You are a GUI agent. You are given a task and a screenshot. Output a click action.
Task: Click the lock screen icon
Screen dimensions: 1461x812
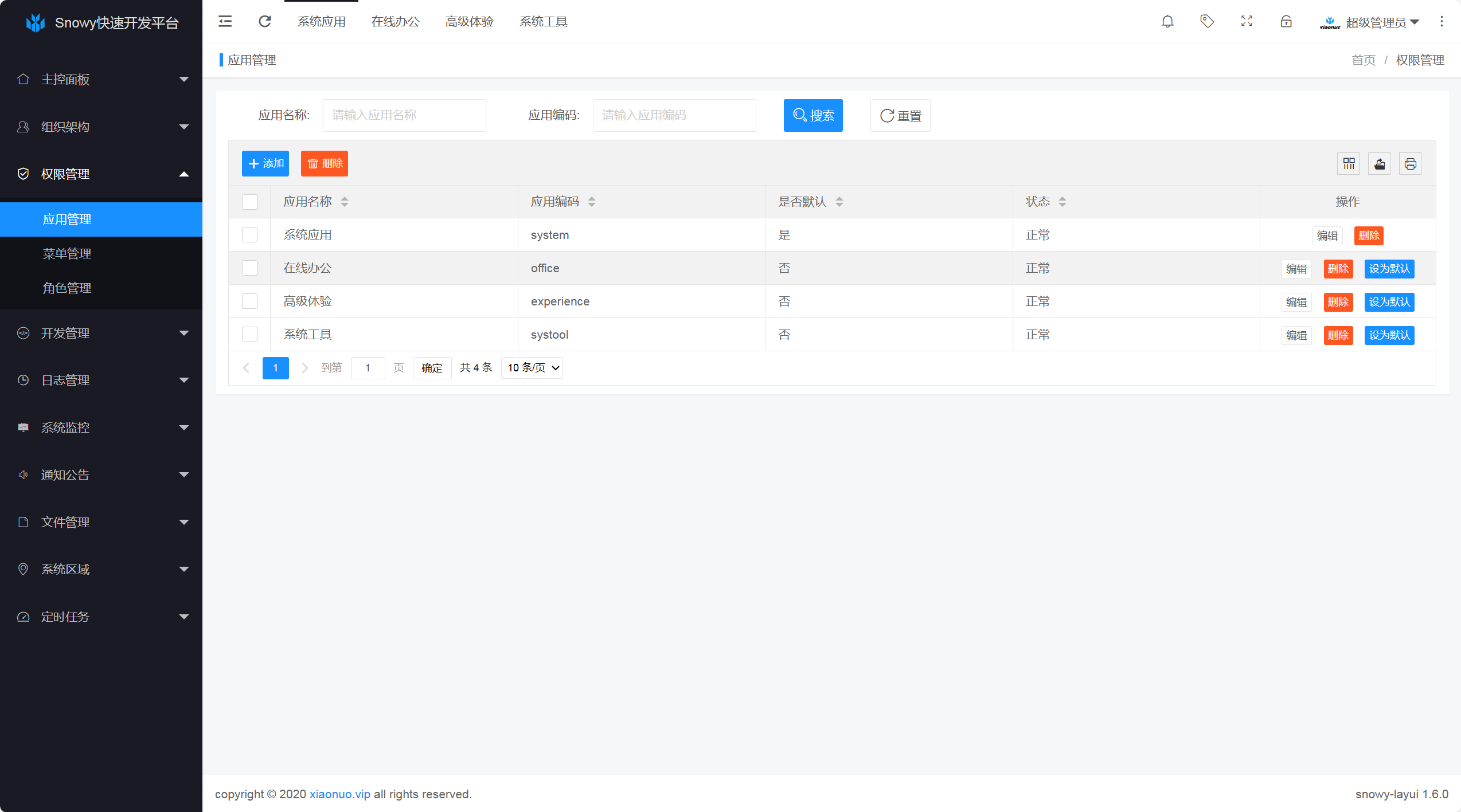point(1286,22)
